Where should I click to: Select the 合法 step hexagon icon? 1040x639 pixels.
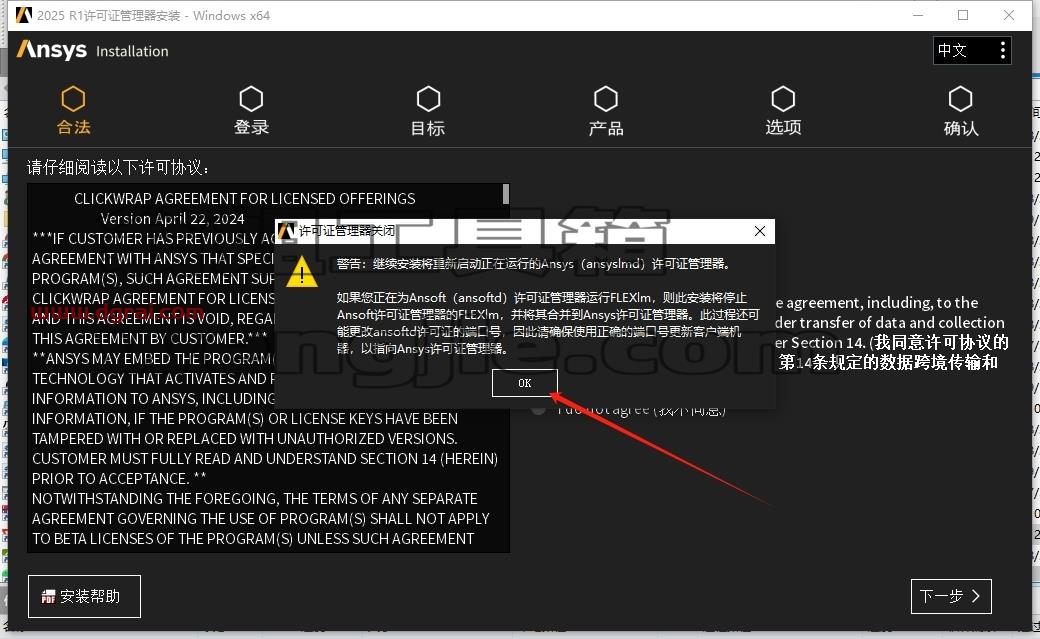point(73,100)
